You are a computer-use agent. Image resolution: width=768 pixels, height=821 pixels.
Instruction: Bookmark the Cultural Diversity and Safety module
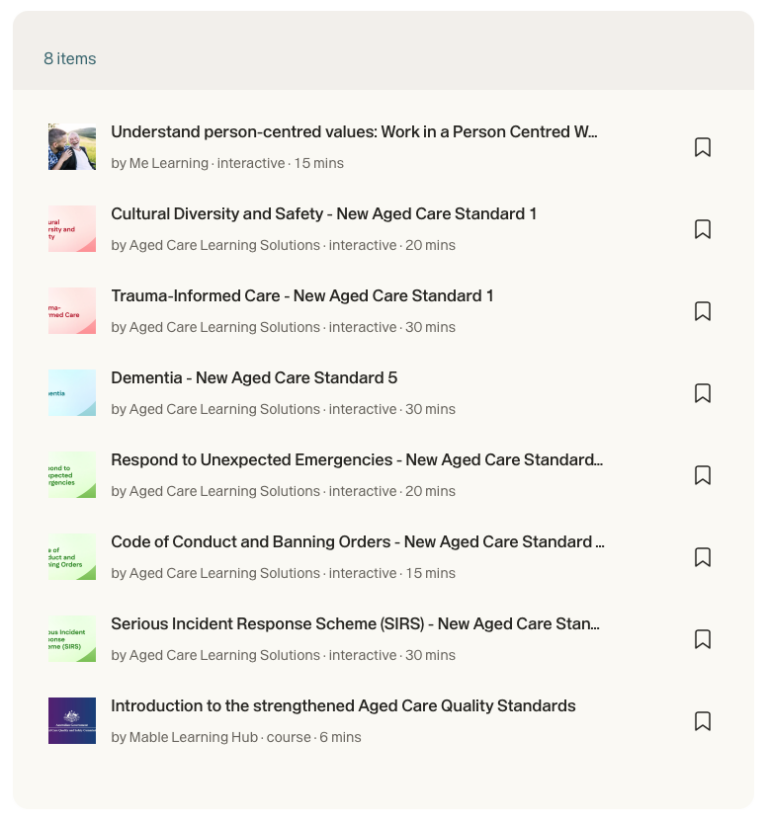[x=703, y=229]
